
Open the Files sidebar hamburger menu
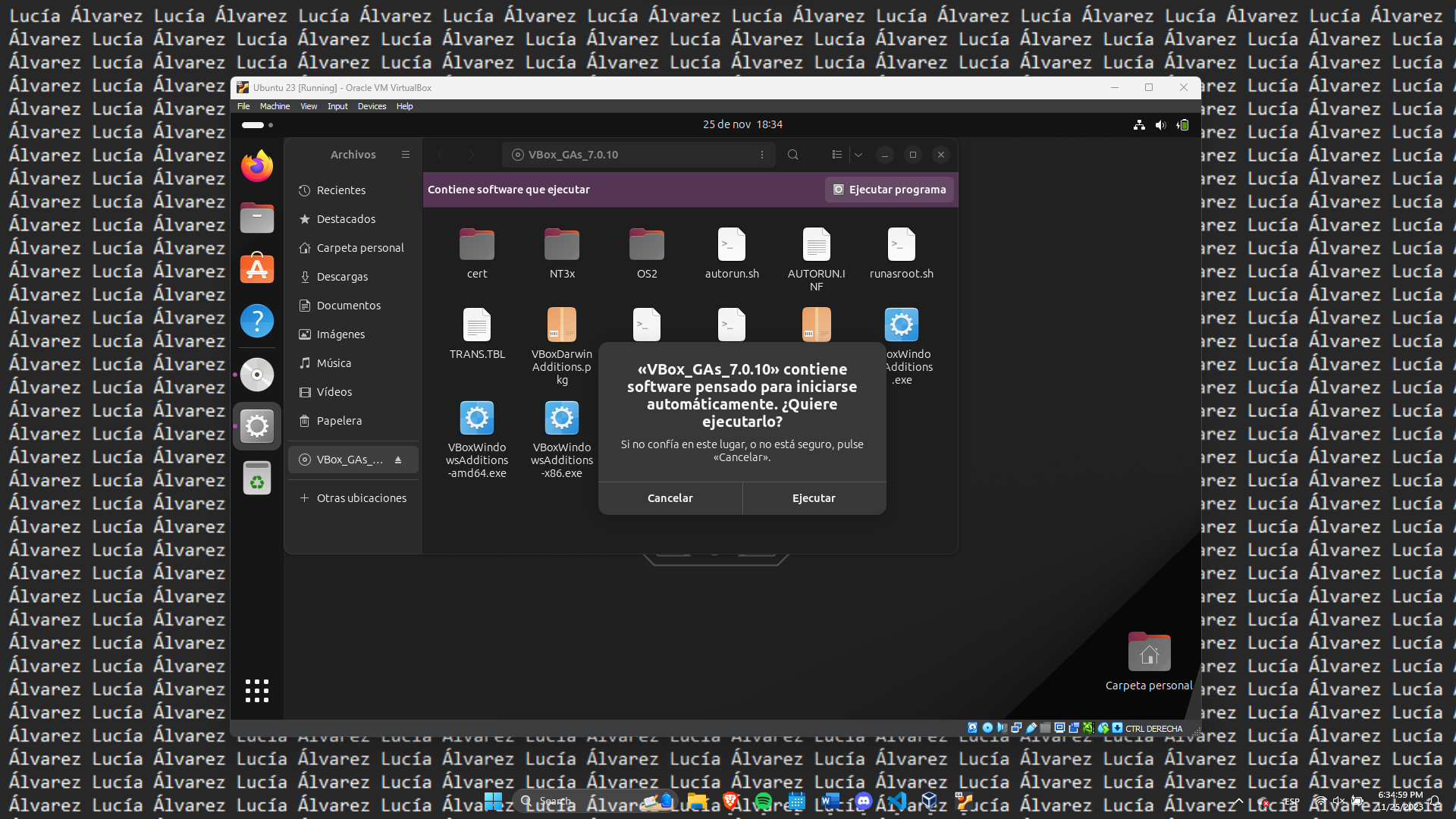pyautogui.click(x=406, y=155)
